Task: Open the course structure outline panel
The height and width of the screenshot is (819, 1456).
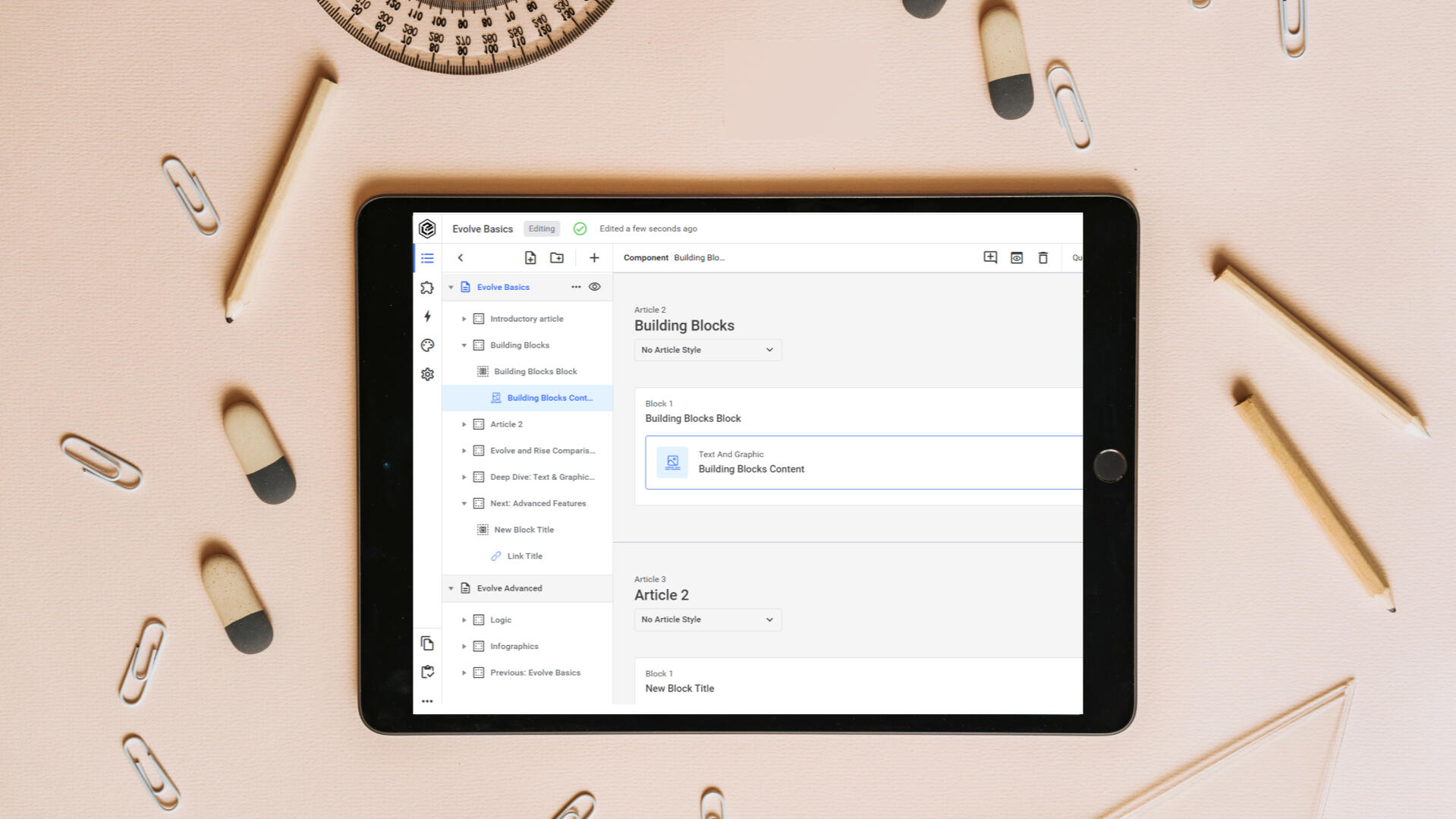Action: (427, 258)
